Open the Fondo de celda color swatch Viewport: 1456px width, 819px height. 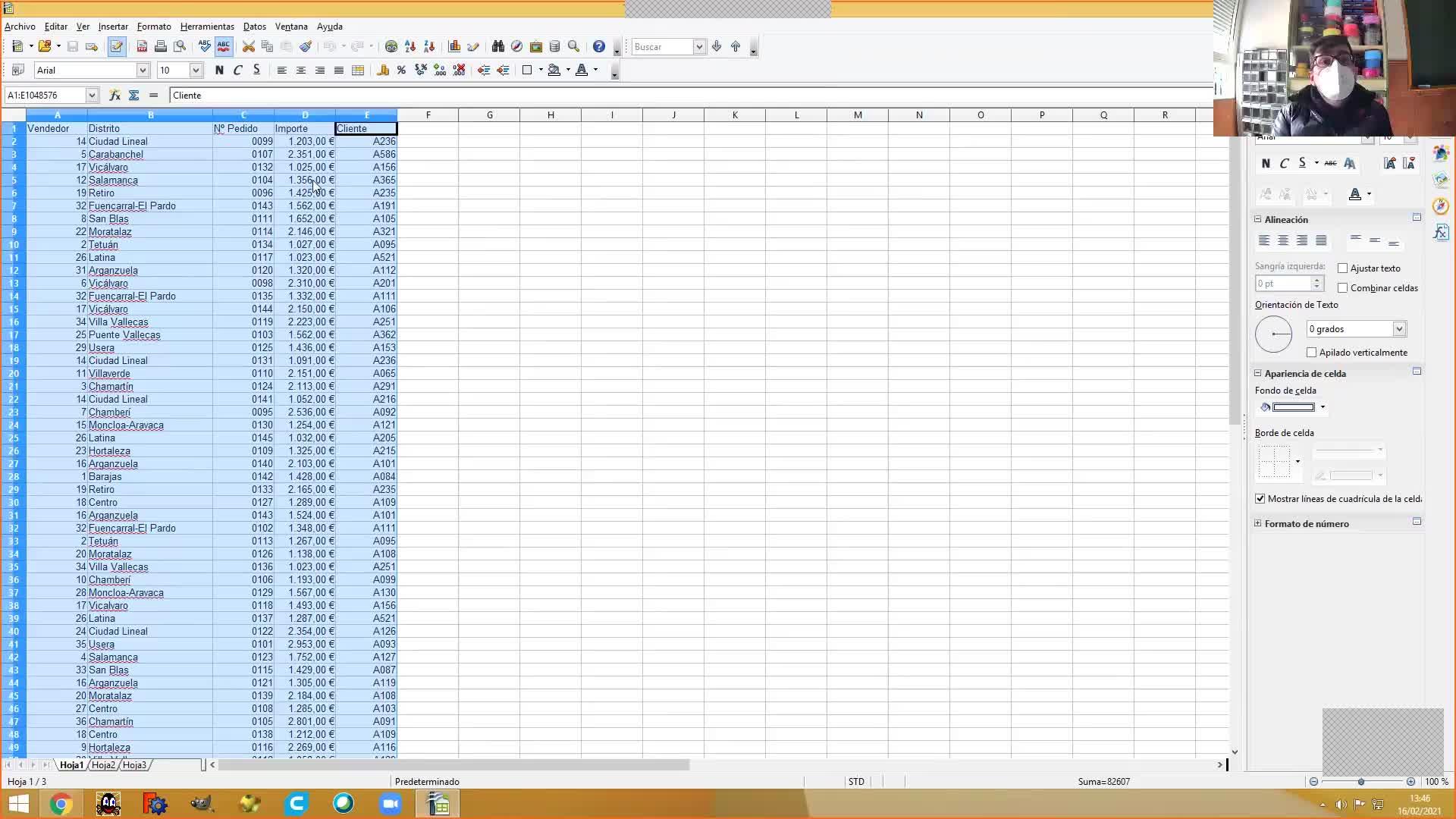coord(1293,408)
